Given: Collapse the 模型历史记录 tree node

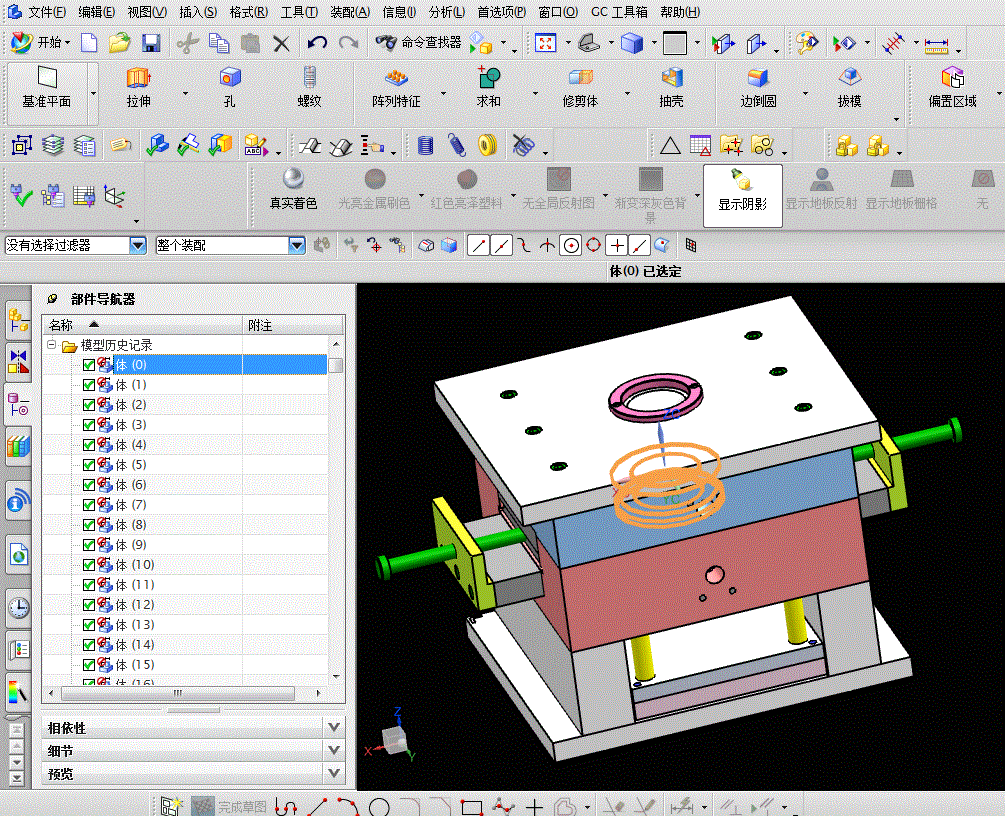Looking at the screenshot, I should [x=51, y=345].
